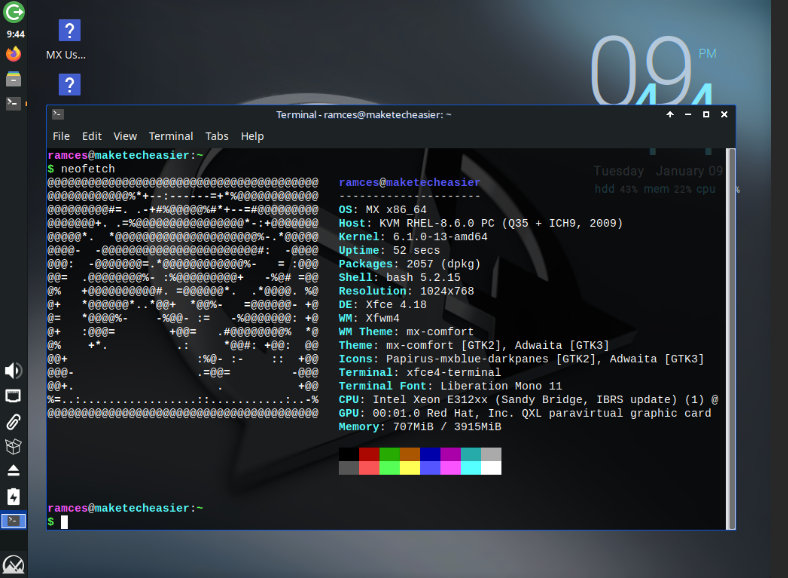Open the Tabs menu
788x578 pixels.
[x=217, y=136]
